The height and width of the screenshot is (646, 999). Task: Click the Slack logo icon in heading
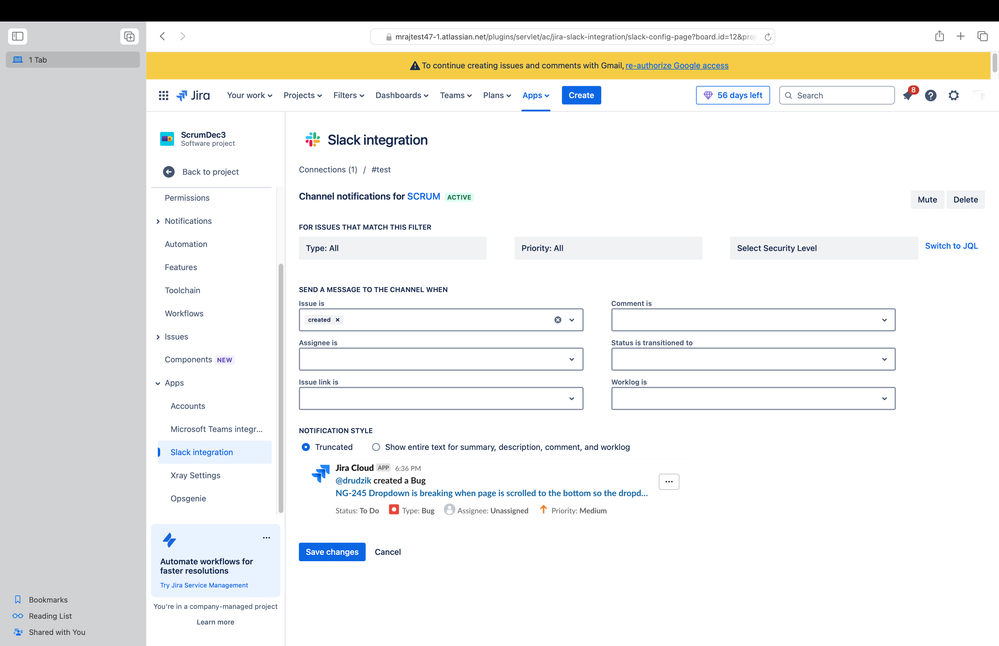[x=313, y=140]
